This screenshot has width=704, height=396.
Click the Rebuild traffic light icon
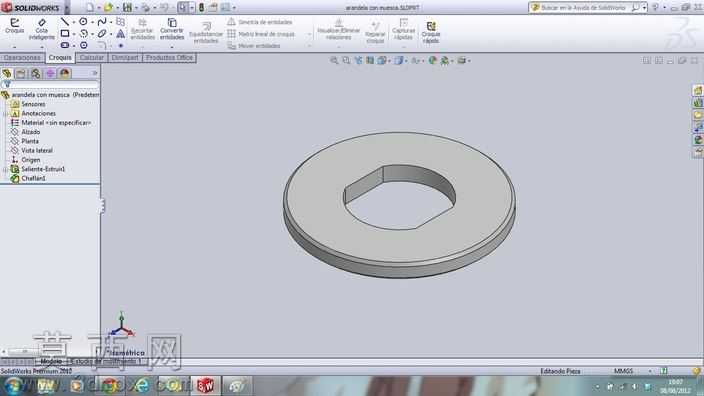(x=201, y=7)
